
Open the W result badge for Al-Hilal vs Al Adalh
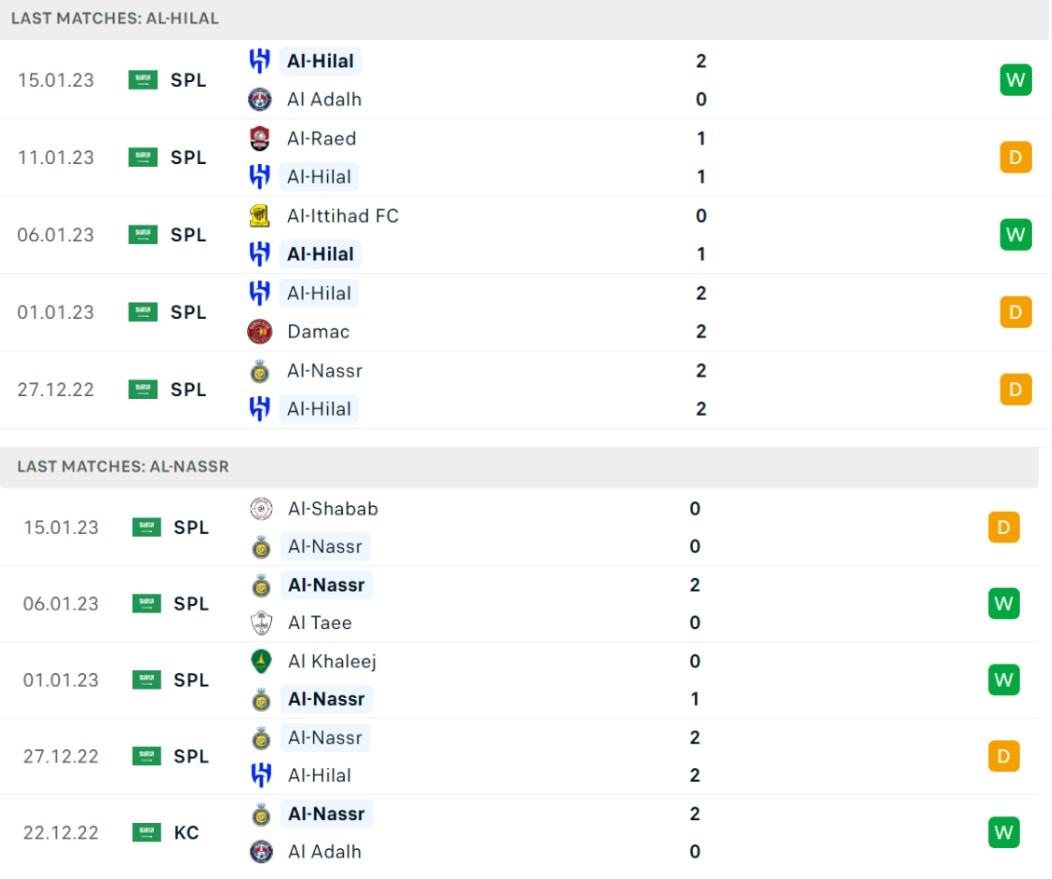(x=1015, y=80)
